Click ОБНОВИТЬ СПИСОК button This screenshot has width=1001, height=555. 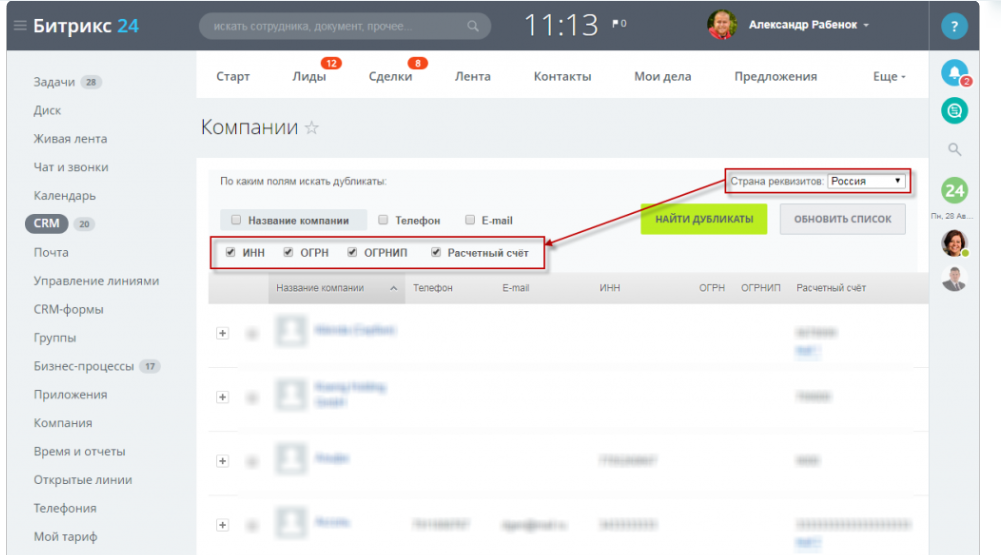(x=843, y=219)
